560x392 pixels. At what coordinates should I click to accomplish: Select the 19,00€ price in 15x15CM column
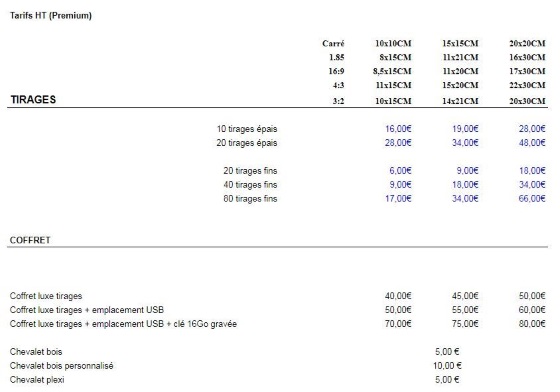click(465, 129)
